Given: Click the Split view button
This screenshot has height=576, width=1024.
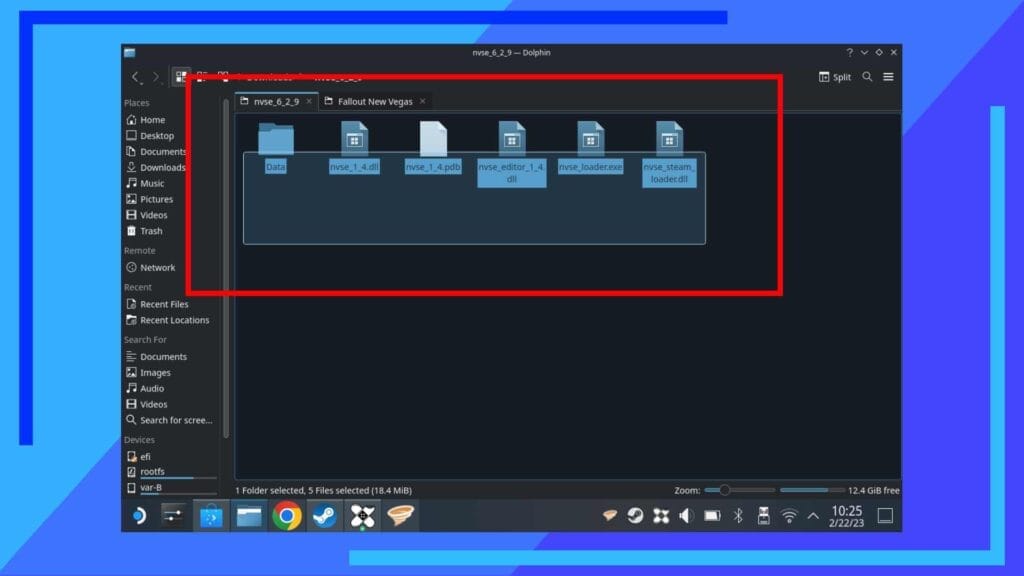Looking at the screenshot, I should pos(835,76).
